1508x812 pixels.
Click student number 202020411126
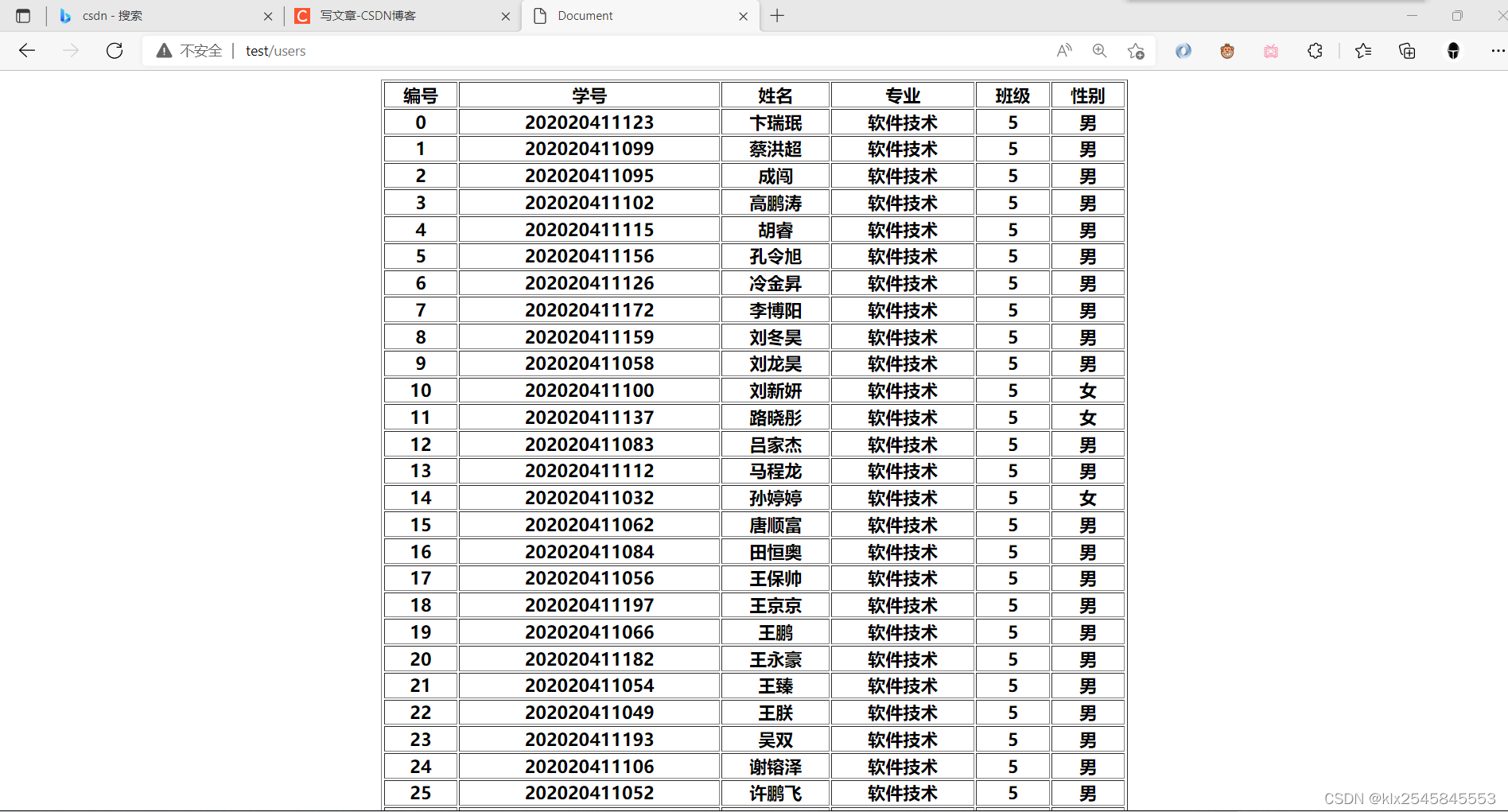pyautogui.click(x=589, y=283)
